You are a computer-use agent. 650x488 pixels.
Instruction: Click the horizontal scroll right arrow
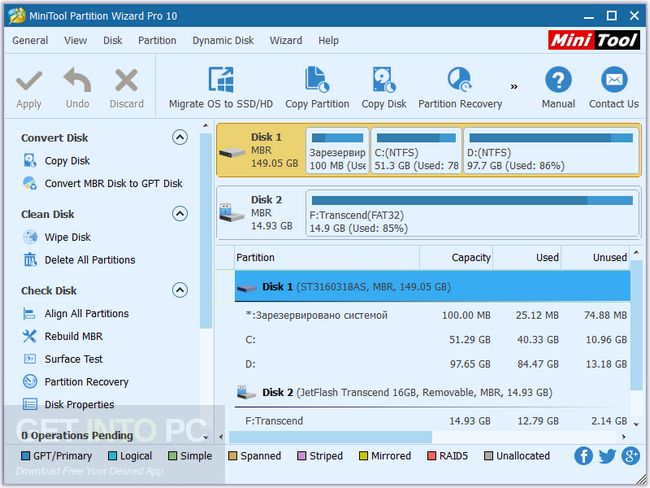pos(624,437)
